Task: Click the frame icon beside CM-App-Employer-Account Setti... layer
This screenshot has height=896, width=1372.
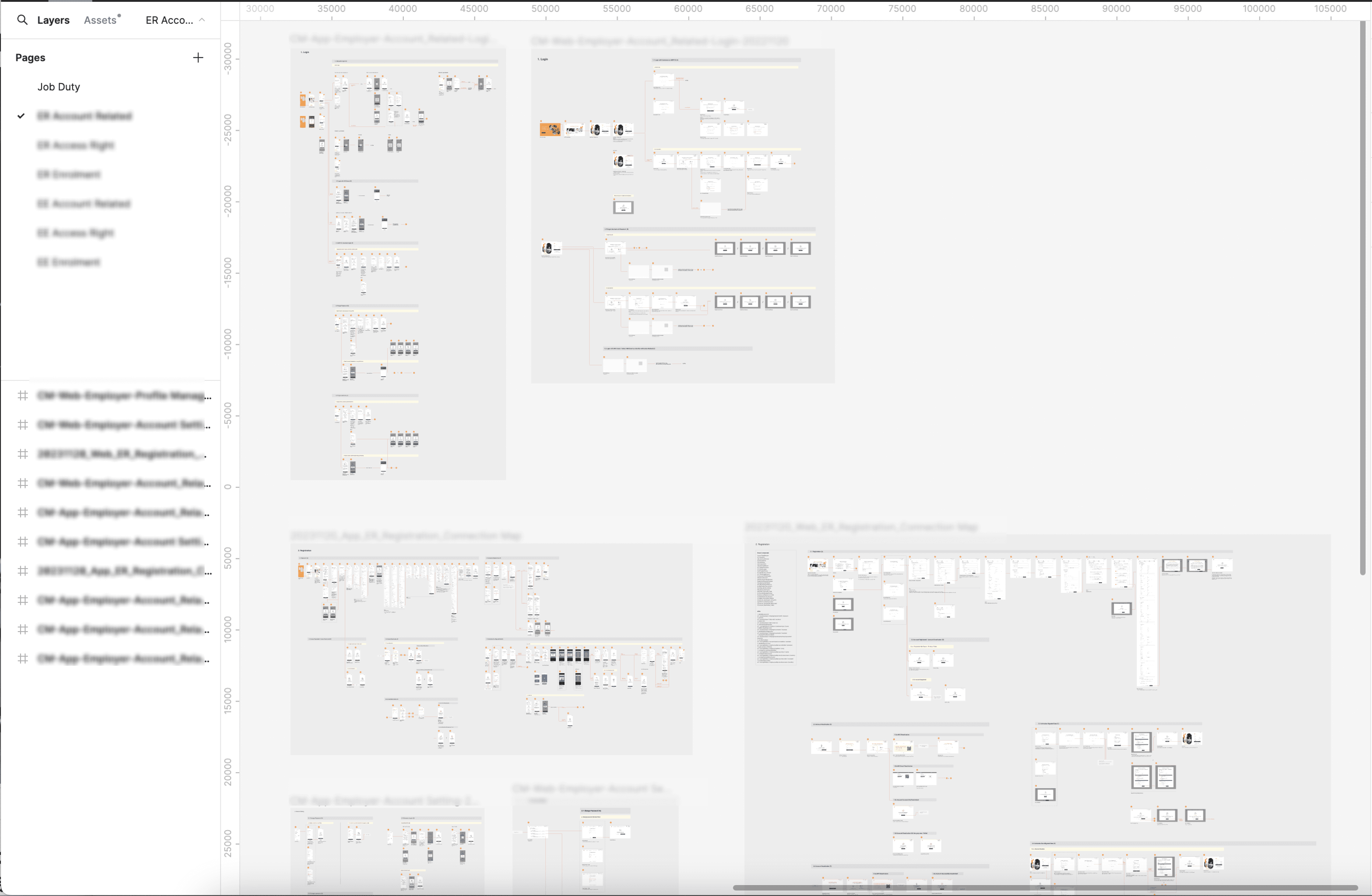Action: tap(23, 542)
